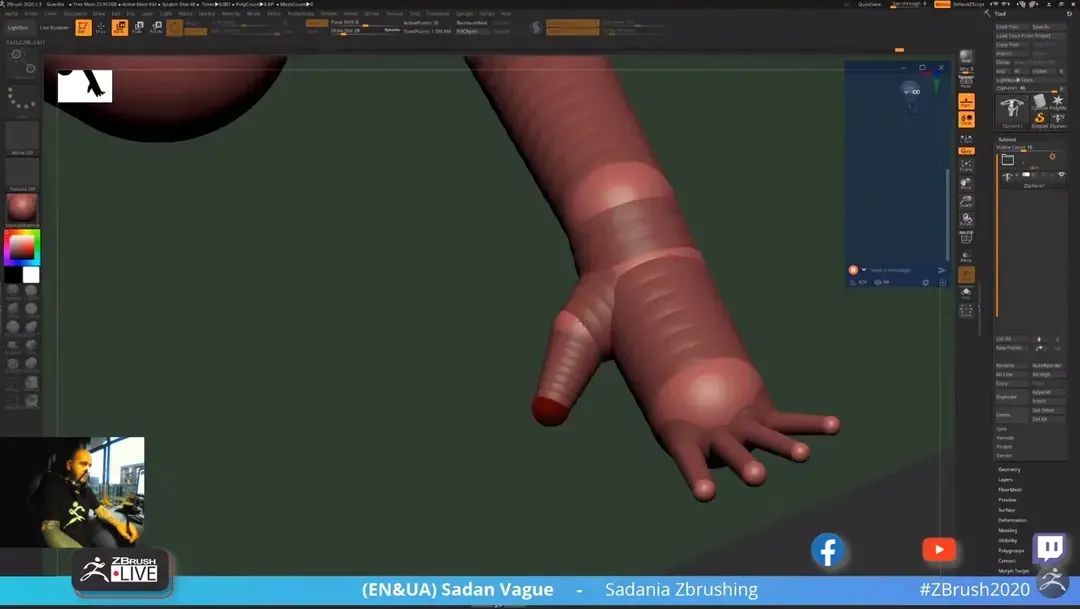1080x609 pixels.
Task: Activate the Edit mode button
Action: [83, 28]
